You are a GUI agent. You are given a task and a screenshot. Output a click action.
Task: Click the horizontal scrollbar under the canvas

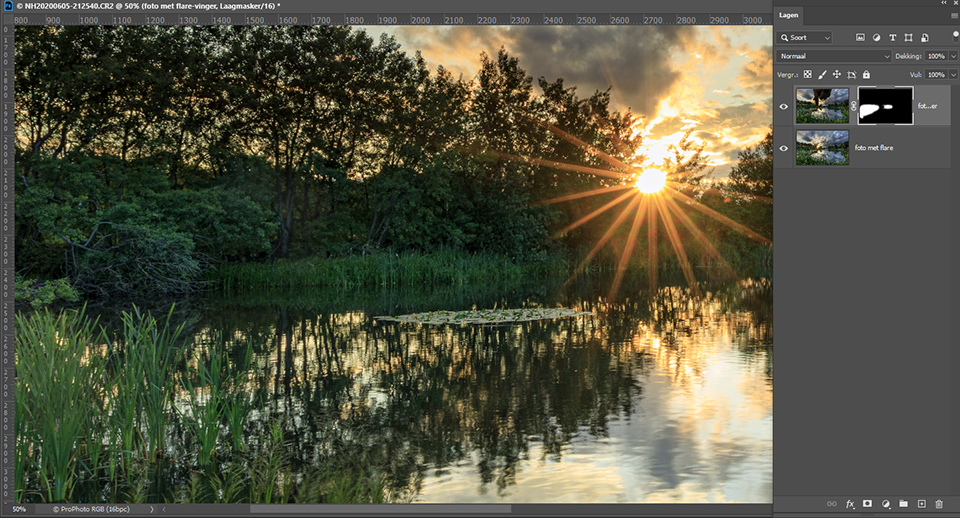coord(381,509)
